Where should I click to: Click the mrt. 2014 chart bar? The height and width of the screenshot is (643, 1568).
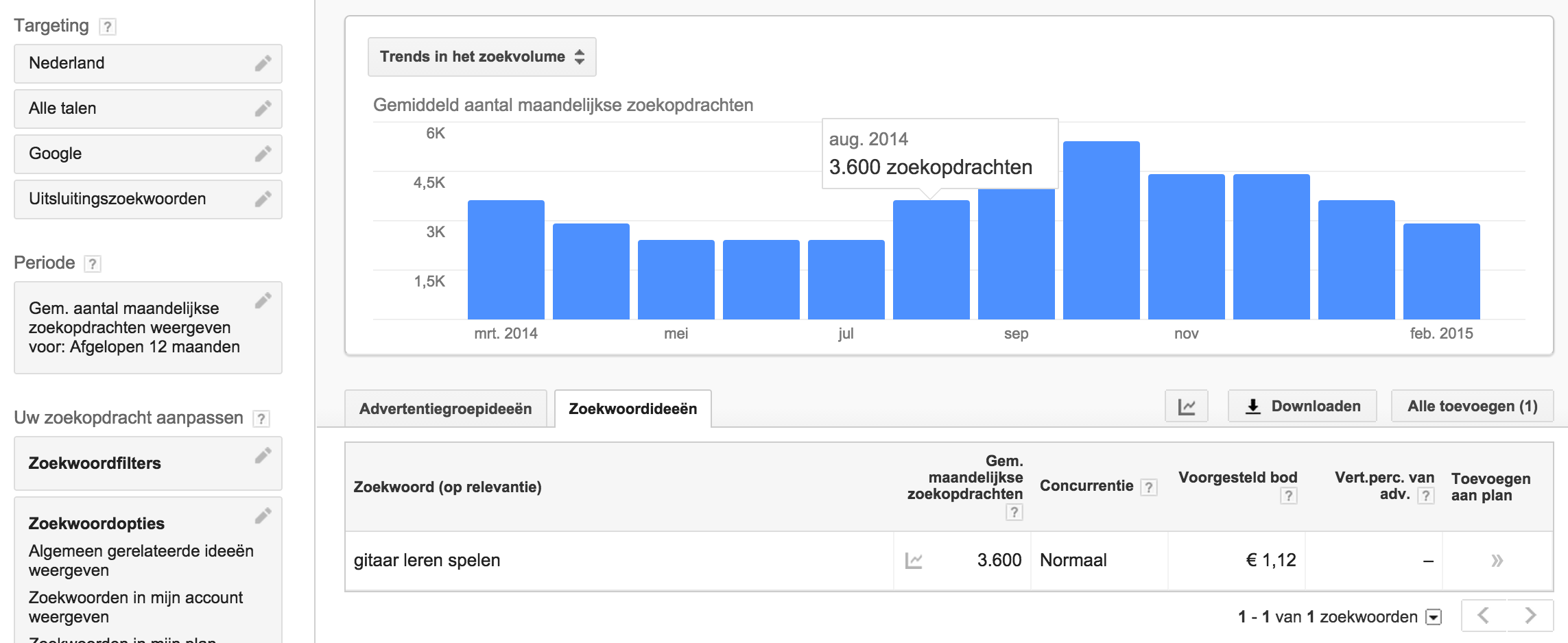pyautogui.click(x=506, y=260)
